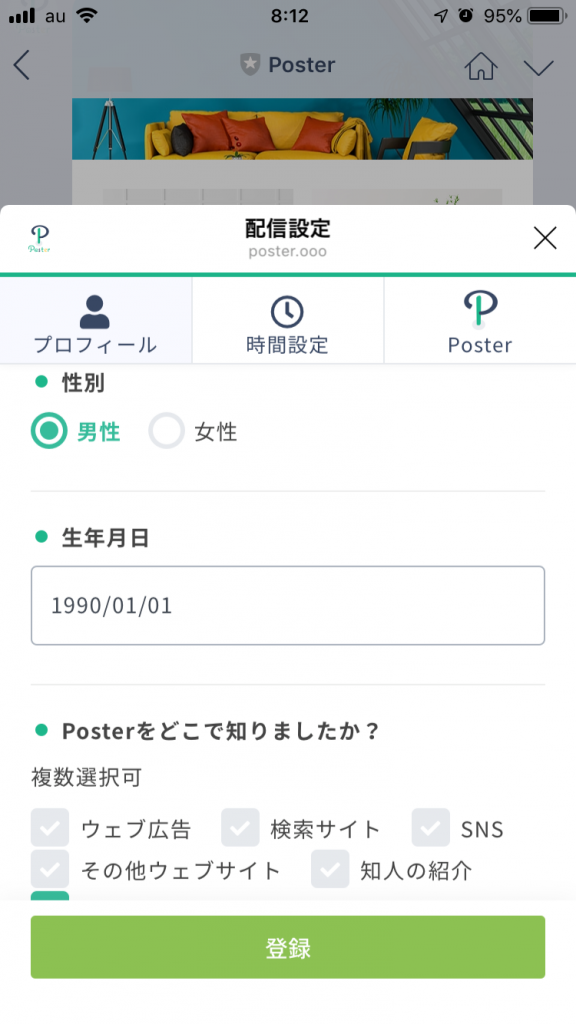Edit the 生年月日 date field 1990/01/01
The width and height of the screenshot is (576, 1024).
287,605
